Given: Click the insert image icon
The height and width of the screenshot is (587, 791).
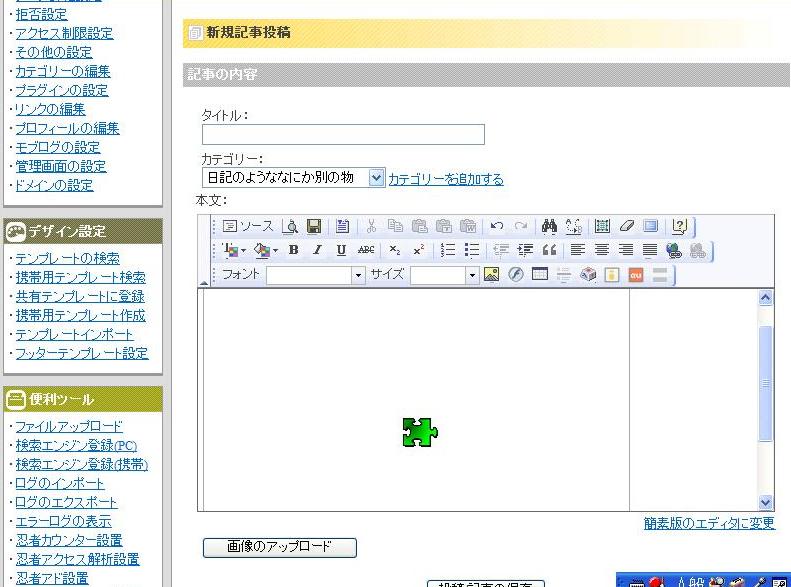Looking at the screenshot, I should click(491, 275).
